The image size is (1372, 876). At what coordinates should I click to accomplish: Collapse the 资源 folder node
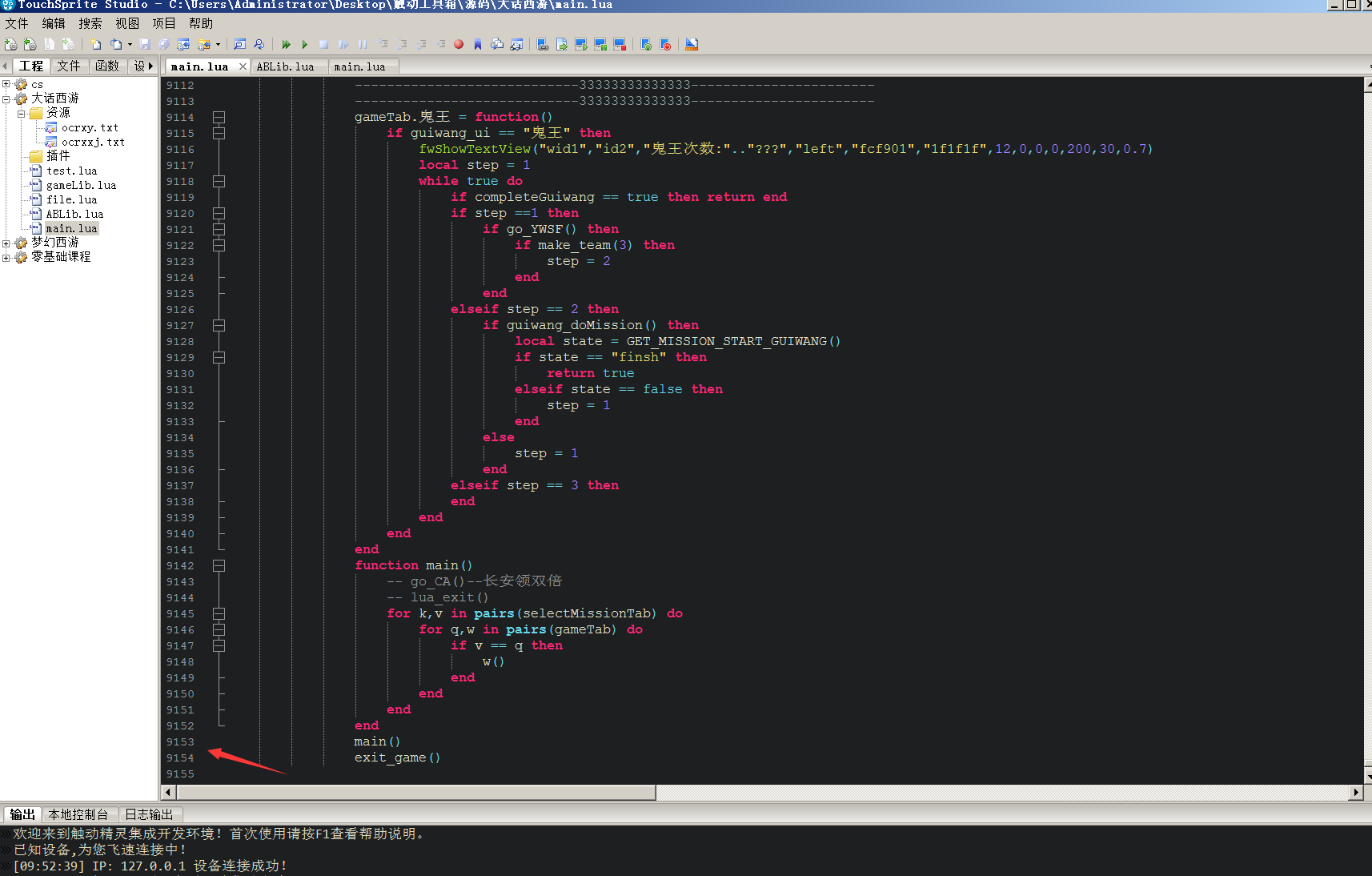coord(22,113)
